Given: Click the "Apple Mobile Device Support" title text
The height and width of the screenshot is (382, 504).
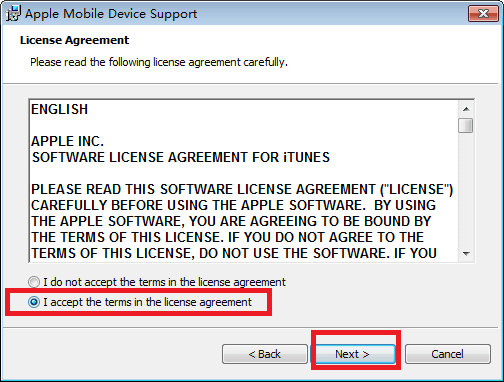Looking at the screenshot, I should pyautogui.click(x=111, y=14).
